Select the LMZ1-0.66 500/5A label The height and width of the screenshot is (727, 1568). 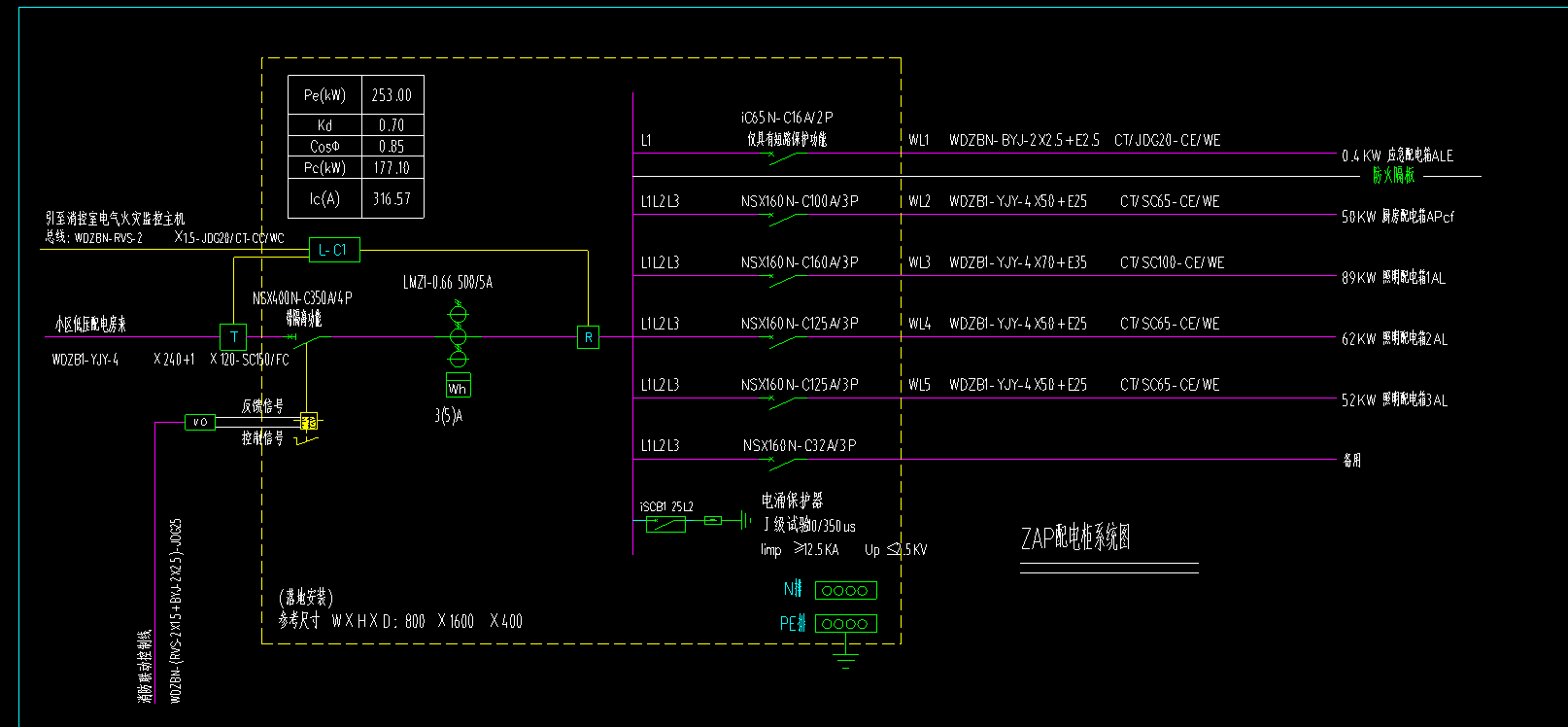pyautogui.click(x=448, y=283)
